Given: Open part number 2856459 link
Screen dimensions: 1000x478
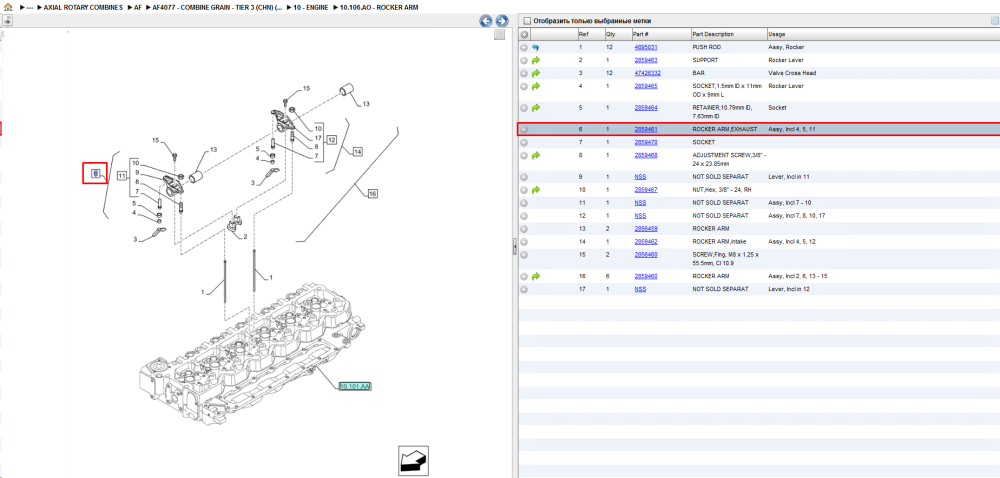Looking at the screenshot, I should pos(645,228).
